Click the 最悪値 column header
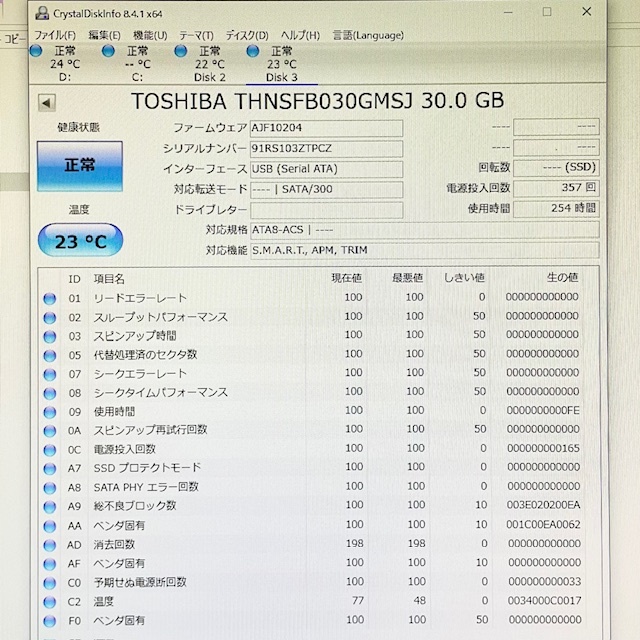This screenshot has height=640, width=640. pos(407,278)
